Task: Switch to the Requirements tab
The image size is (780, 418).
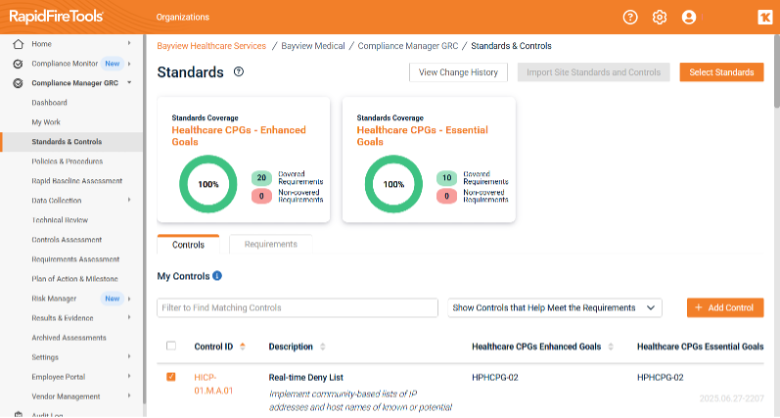Action: (271, 244)
